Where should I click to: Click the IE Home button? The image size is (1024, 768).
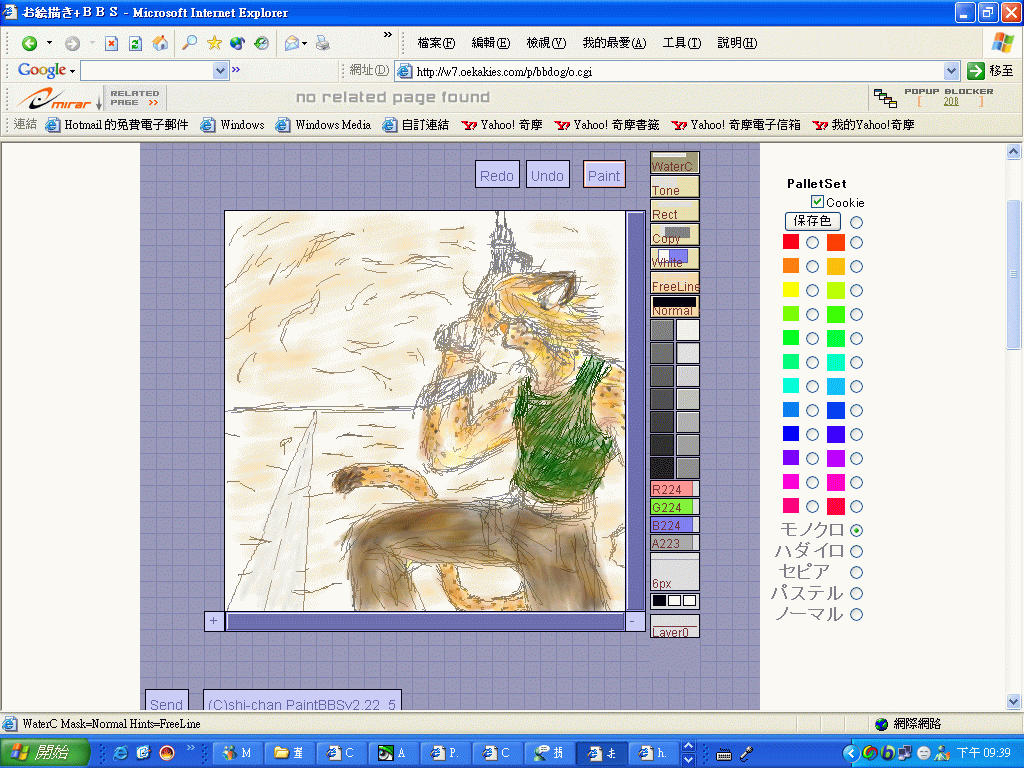coord(160,43)
